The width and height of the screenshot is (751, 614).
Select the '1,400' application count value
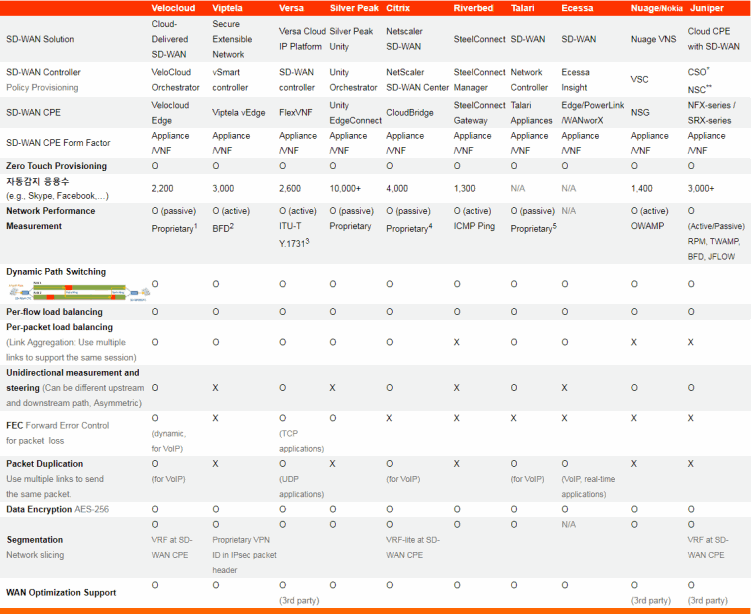pos(642,189)
